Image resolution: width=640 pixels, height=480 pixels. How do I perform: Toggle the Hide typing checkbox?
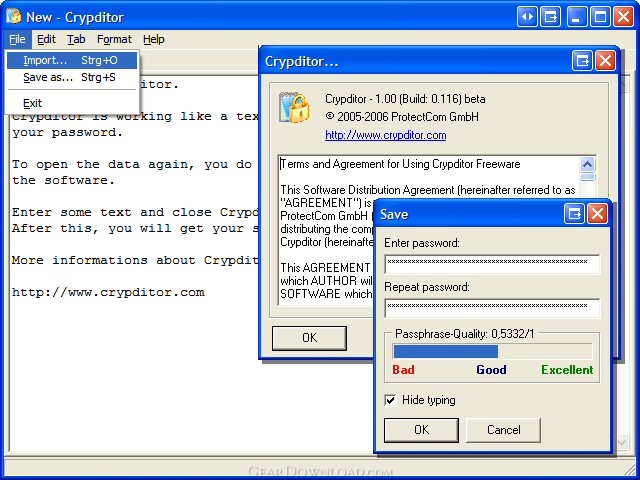391,400
